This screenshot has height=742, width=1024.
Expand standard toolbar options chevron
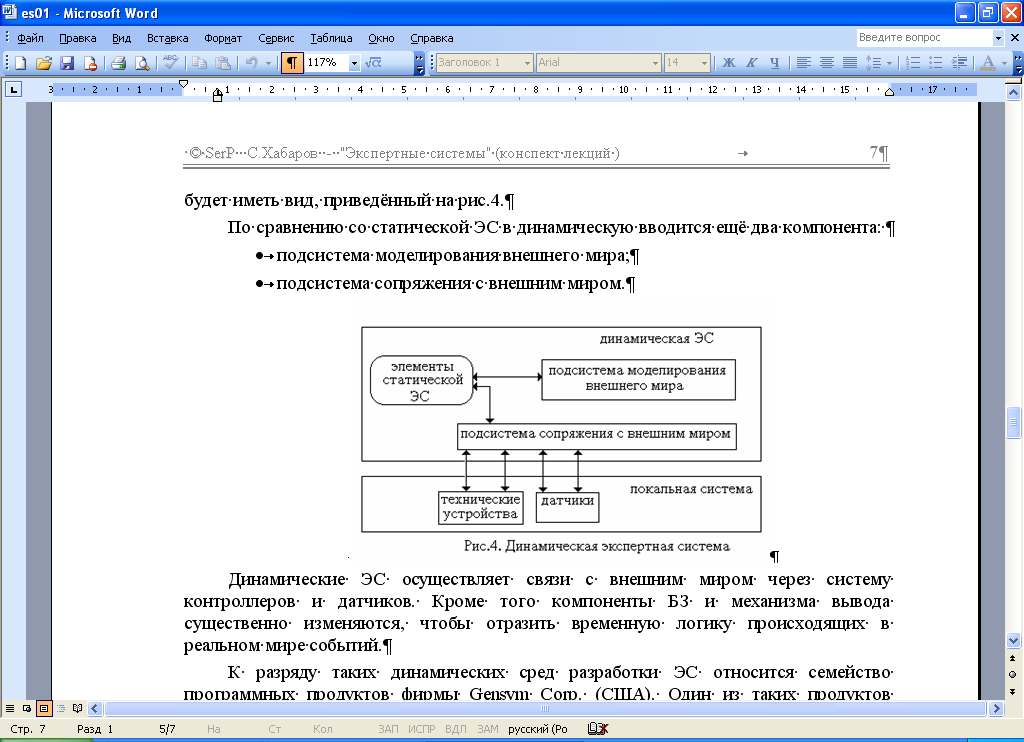(419, 63)
